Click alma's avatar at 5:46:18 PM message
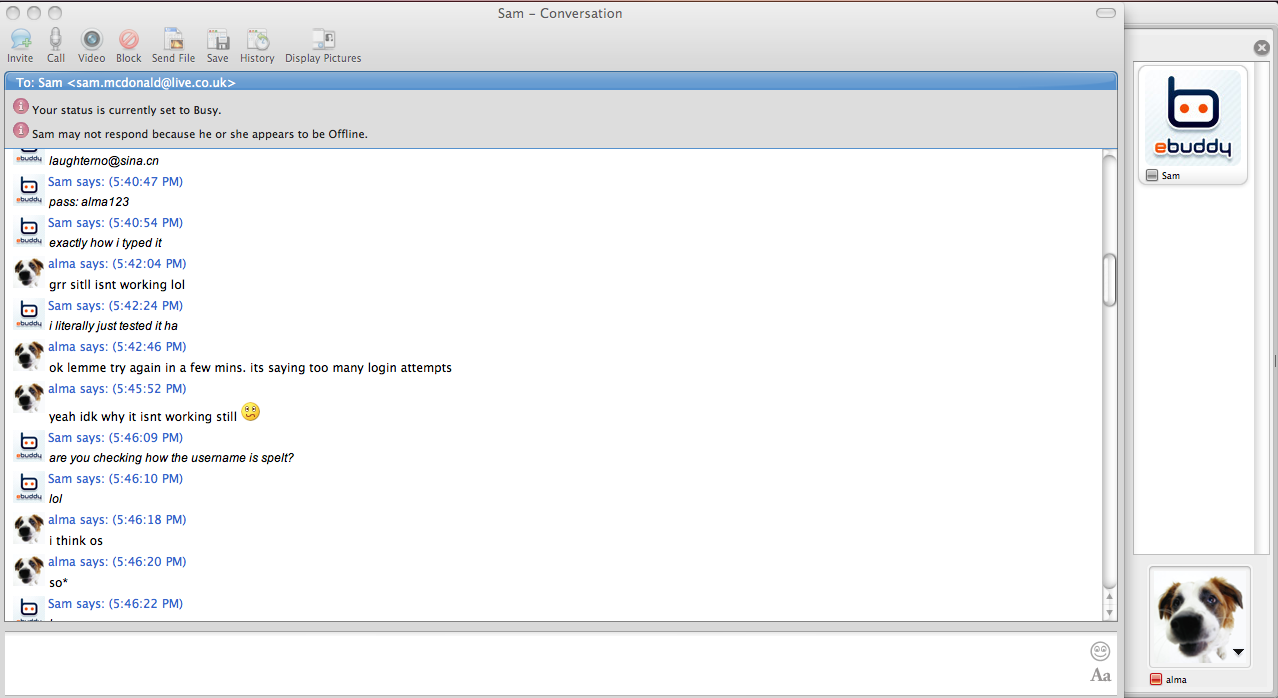 pyautogui.click(x=29, y=529)
